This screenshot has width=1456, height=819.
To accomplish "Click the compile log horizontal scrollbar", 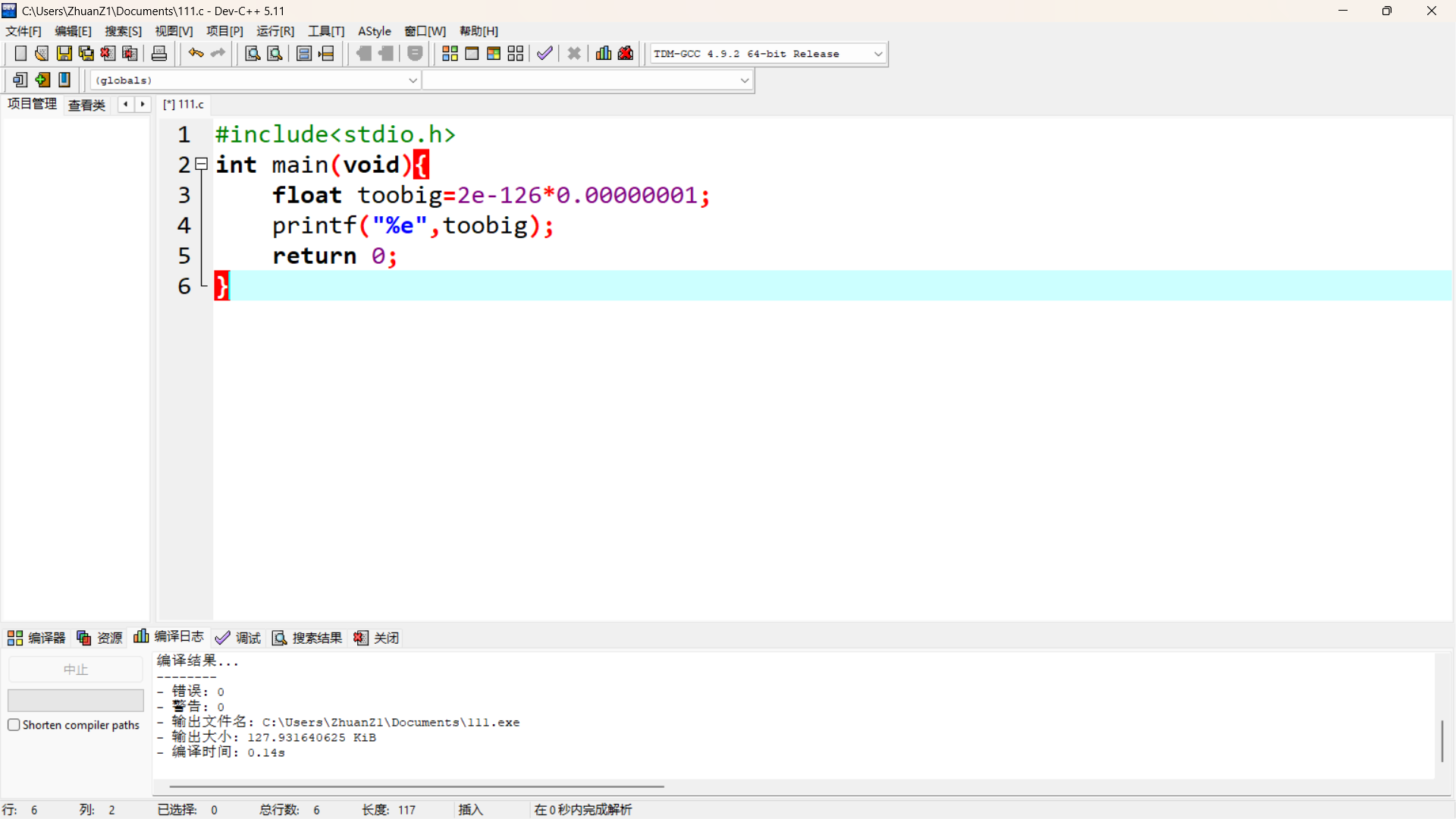I will (417, 786).
